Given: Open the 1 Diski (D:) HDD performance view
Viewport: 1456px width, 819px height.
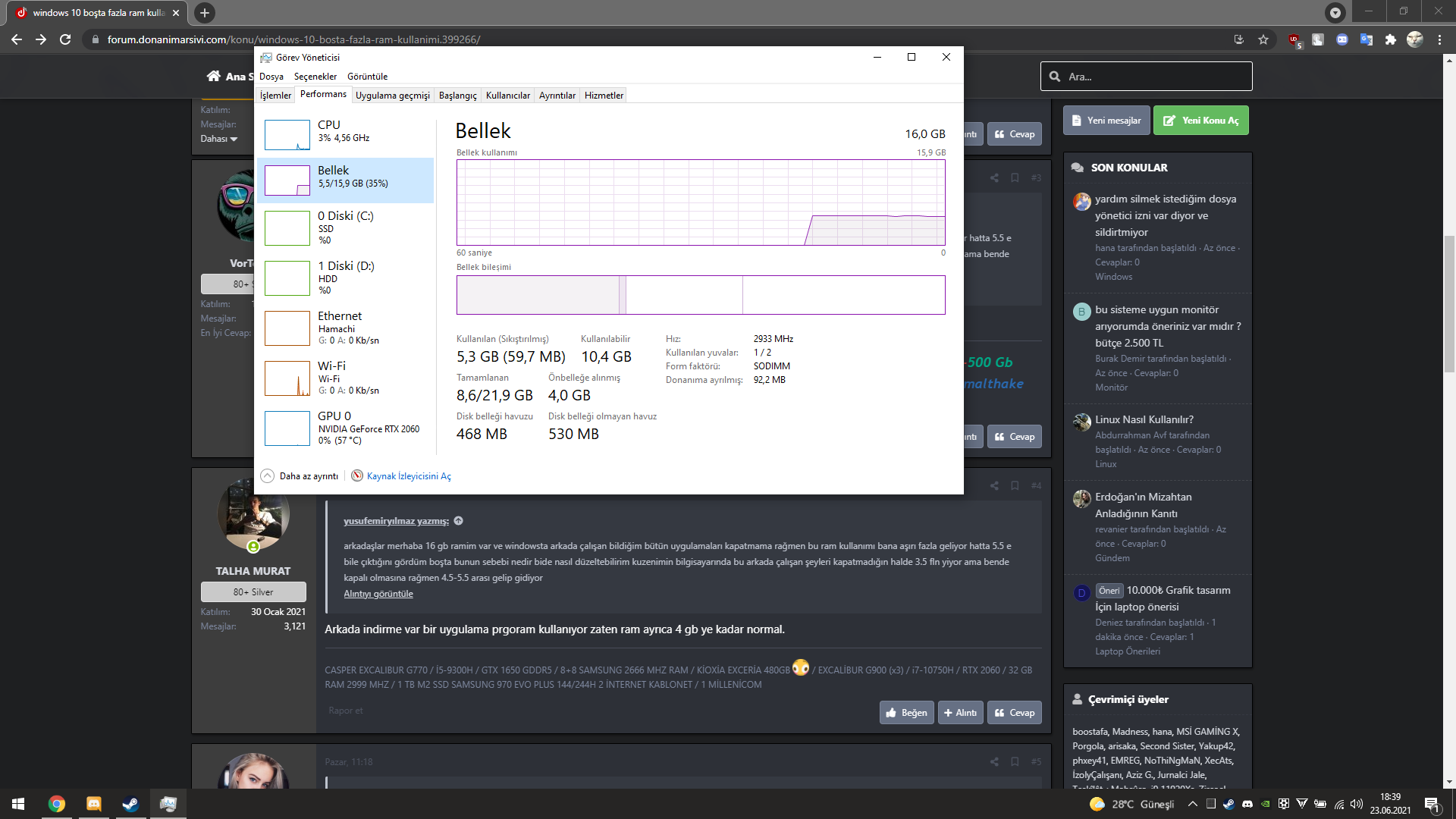Looking at the screenshot, I should point(345,278).
